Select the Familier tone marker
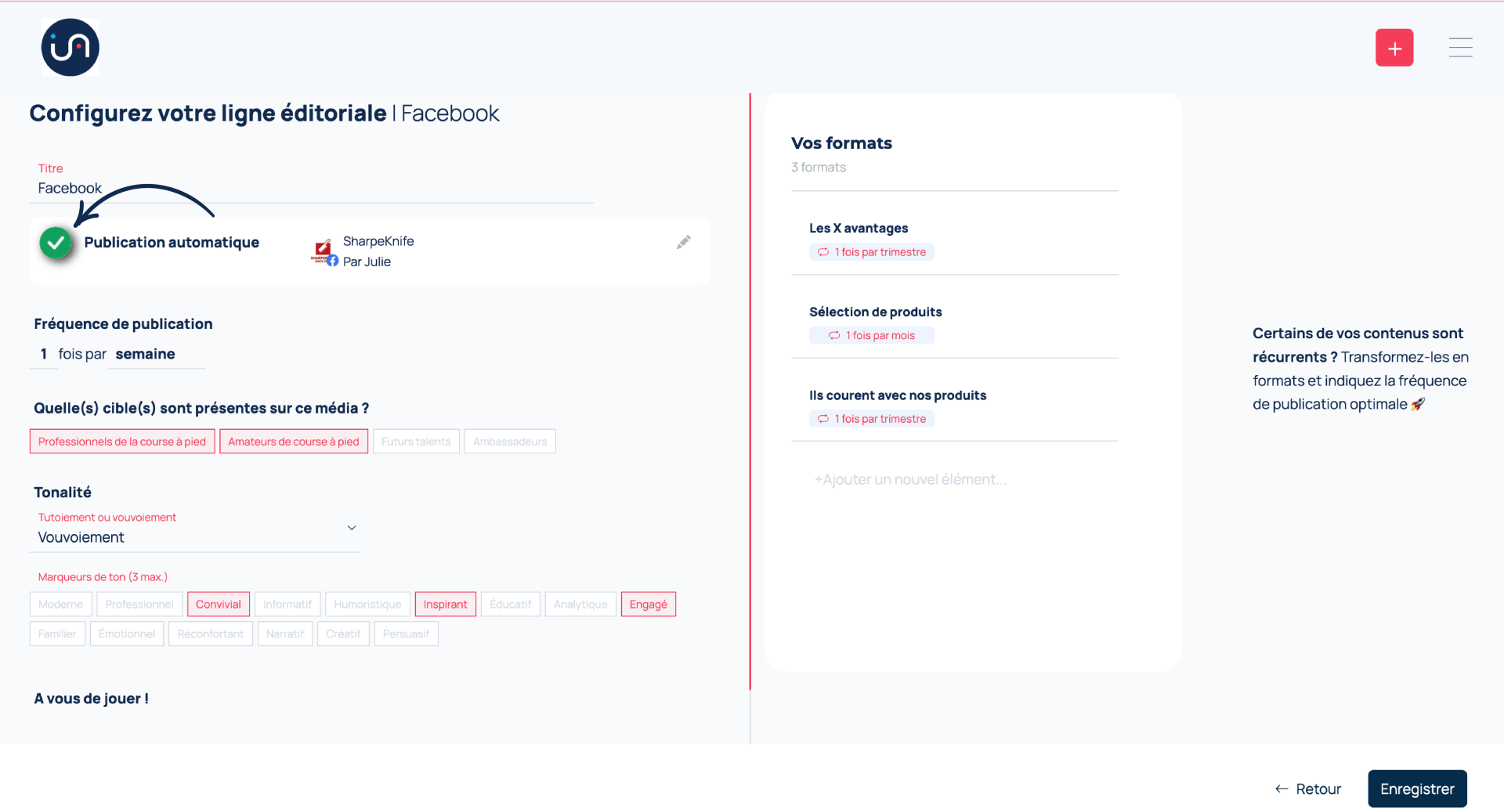This screenshot has width=1504, height=812. (57, 634)
